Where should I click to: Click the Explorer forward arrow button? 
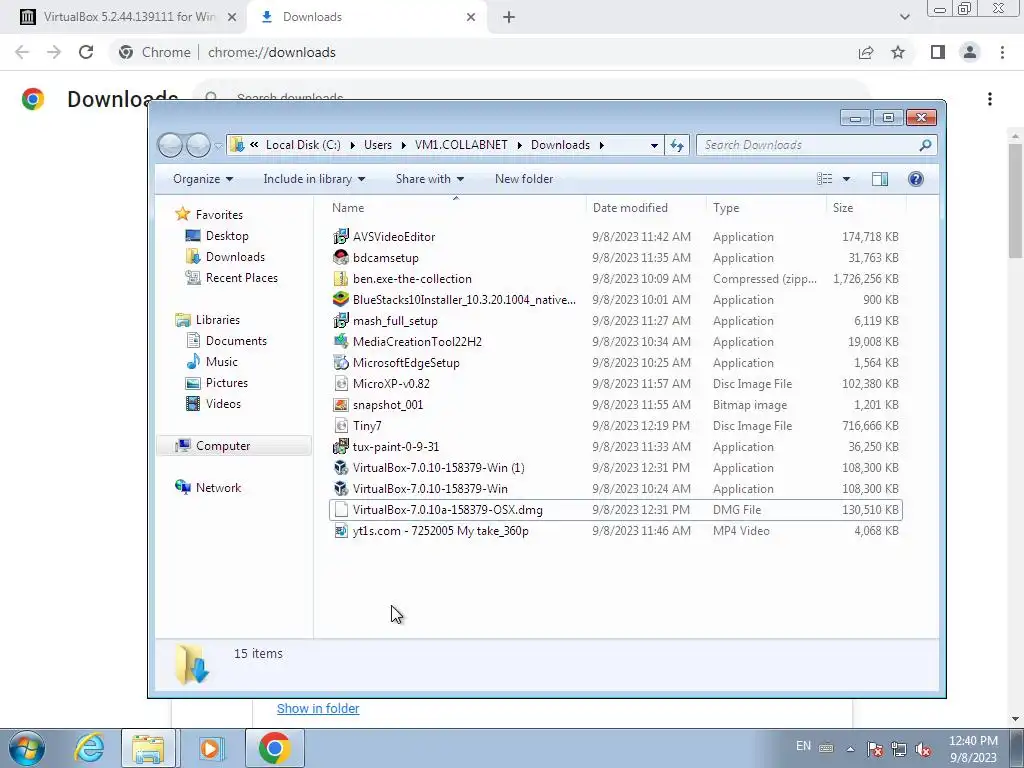click(x=198, y=145)
